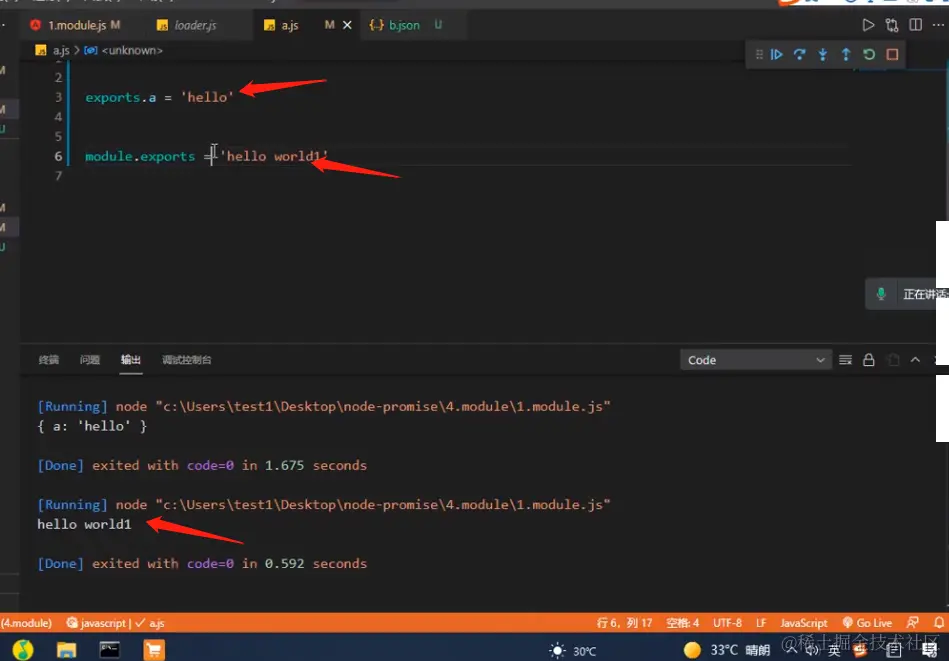Screen dimensions: 949x661
Task: Click the <unknown> breadcrumb symbol
Action: (125, 50)
